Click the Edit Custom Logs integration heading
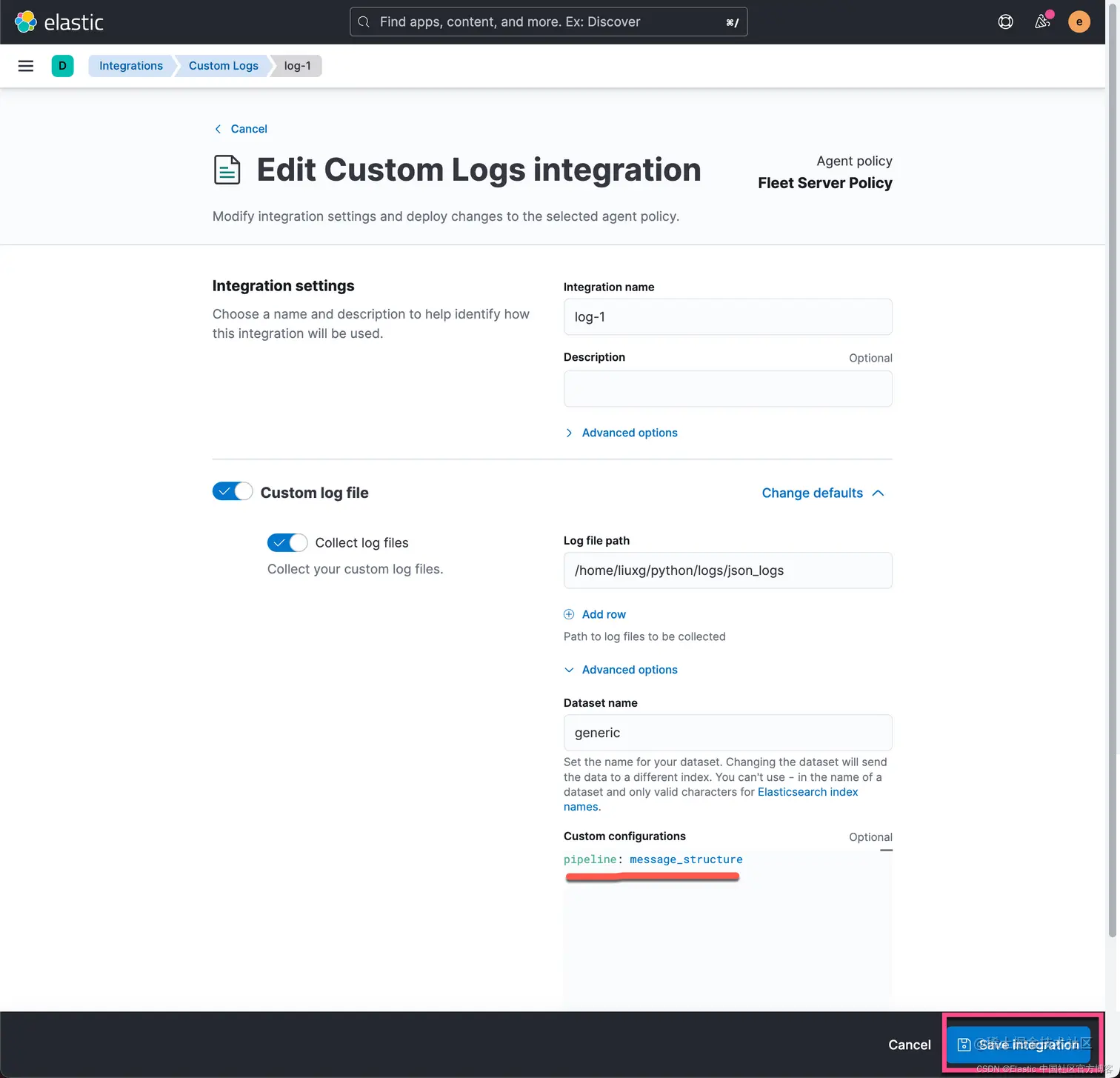This screenshot has width=1120, height=1078. (x=479, y=170)
